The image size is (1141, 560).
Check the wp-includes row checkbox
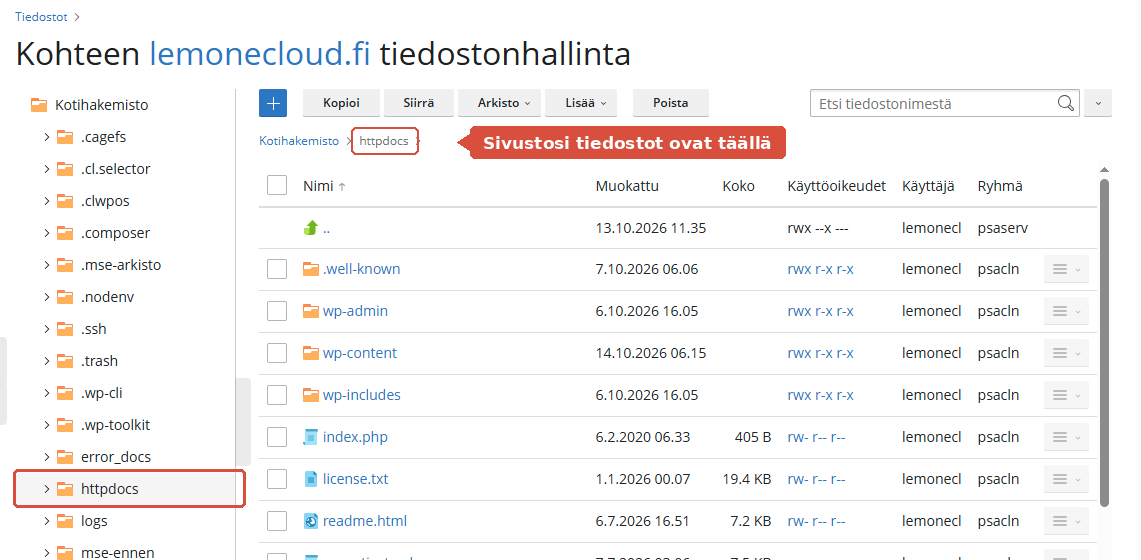277,396
